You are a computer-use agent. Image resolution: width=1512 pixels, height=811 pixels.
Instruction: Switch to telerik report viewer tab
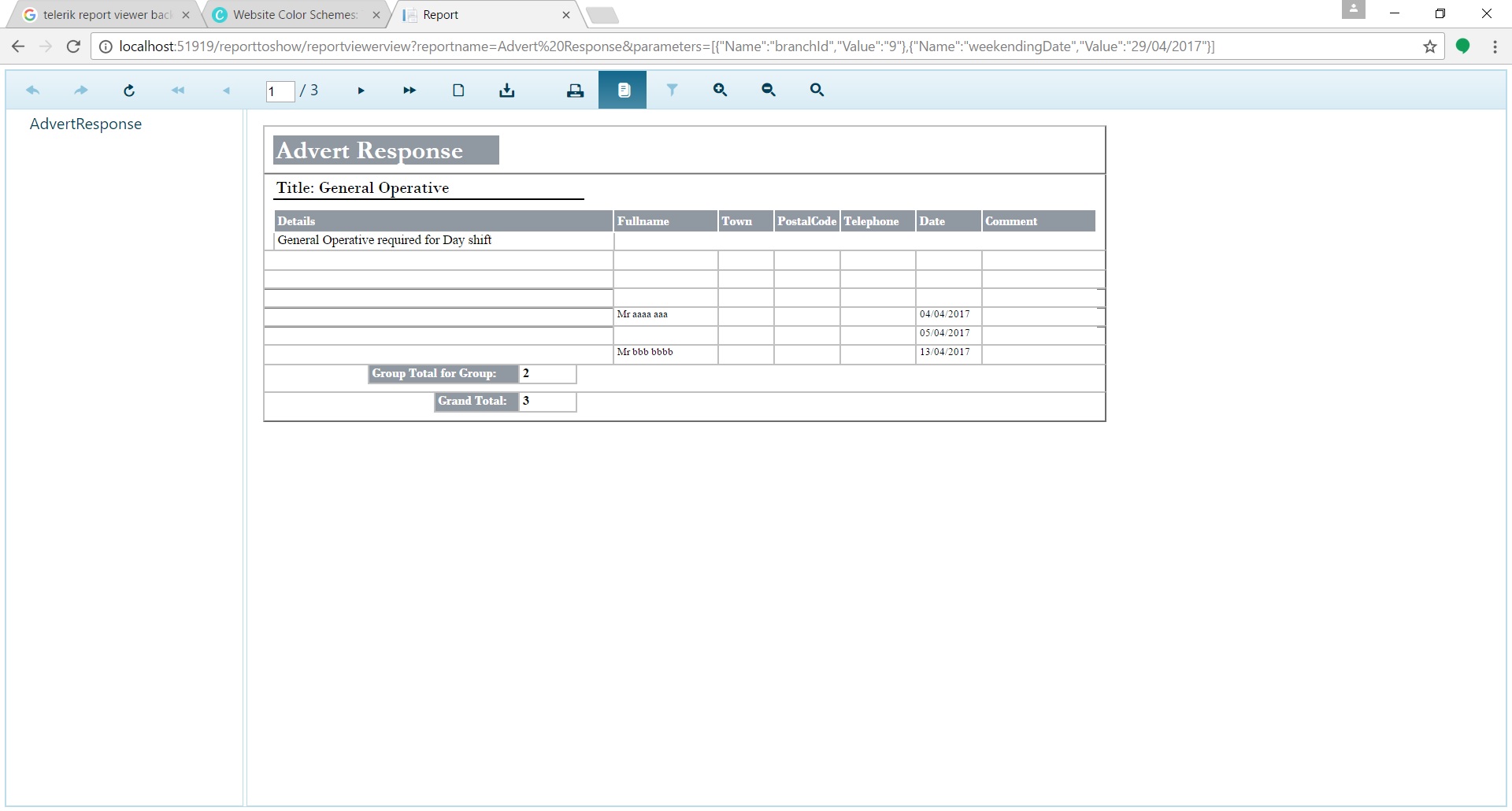pyautogui.click(x=106, y=15)
